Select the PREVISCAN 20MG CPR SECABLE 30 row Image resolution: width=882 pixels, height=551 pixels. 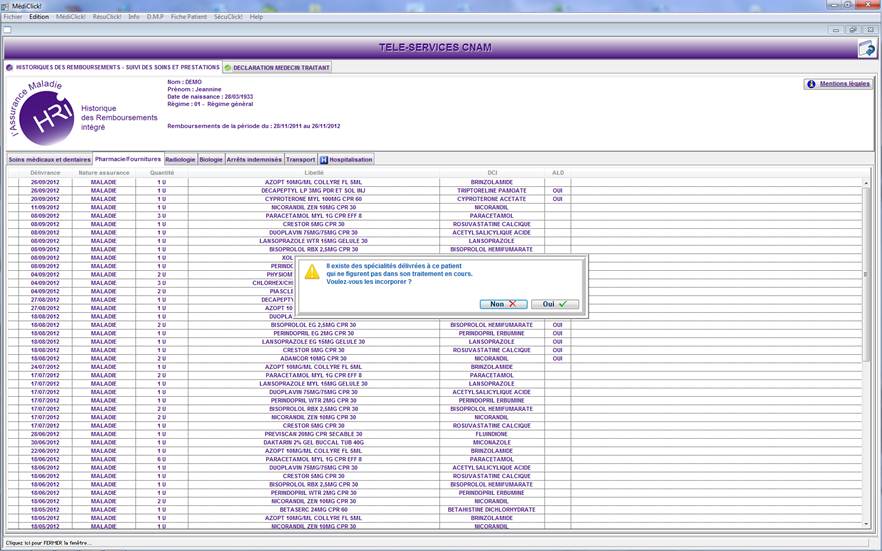click(x=435, y=434)
